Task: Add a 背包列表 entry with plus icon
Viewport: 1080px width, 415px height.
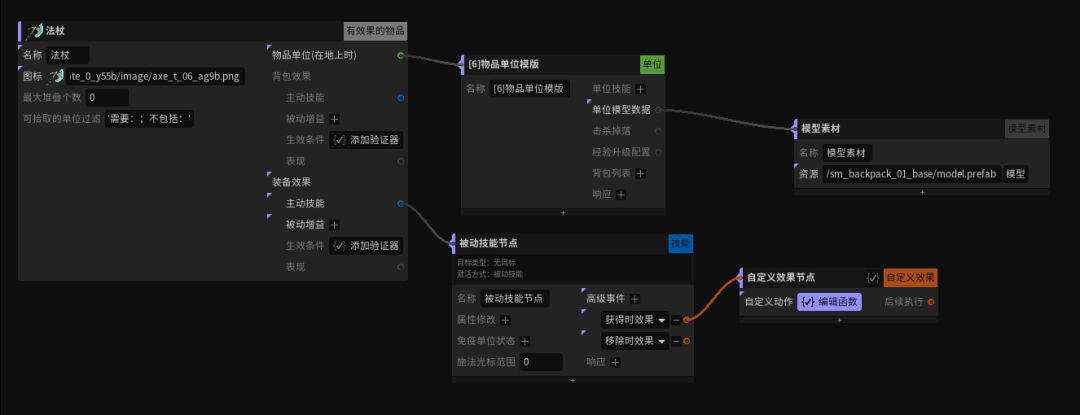Action: click(x=641, y=173)
